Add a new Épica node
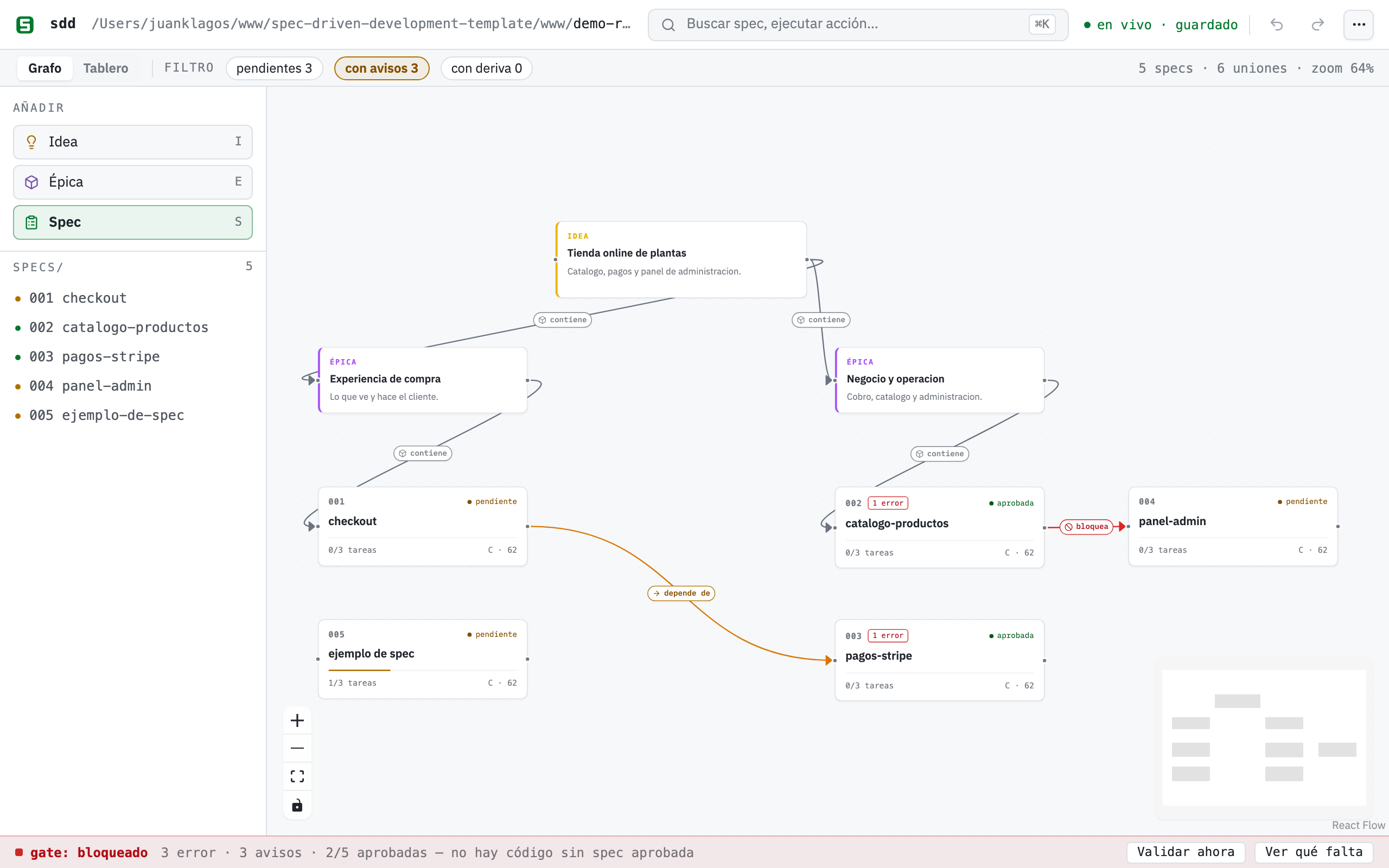 (x=132, y=182)
